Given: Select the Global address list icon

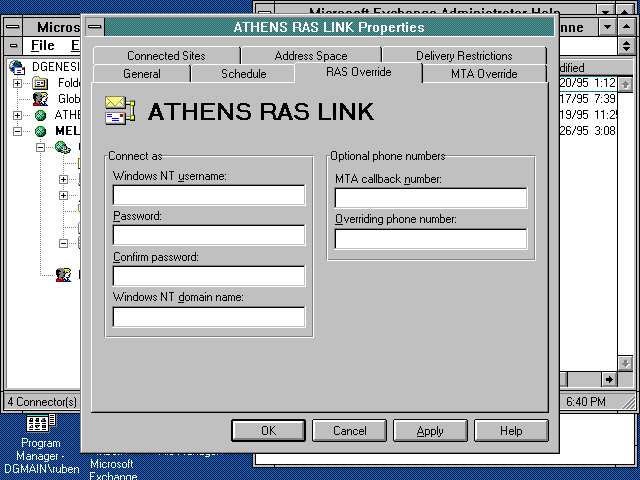Looking at the screenshot, I should [x=40, y=99].
